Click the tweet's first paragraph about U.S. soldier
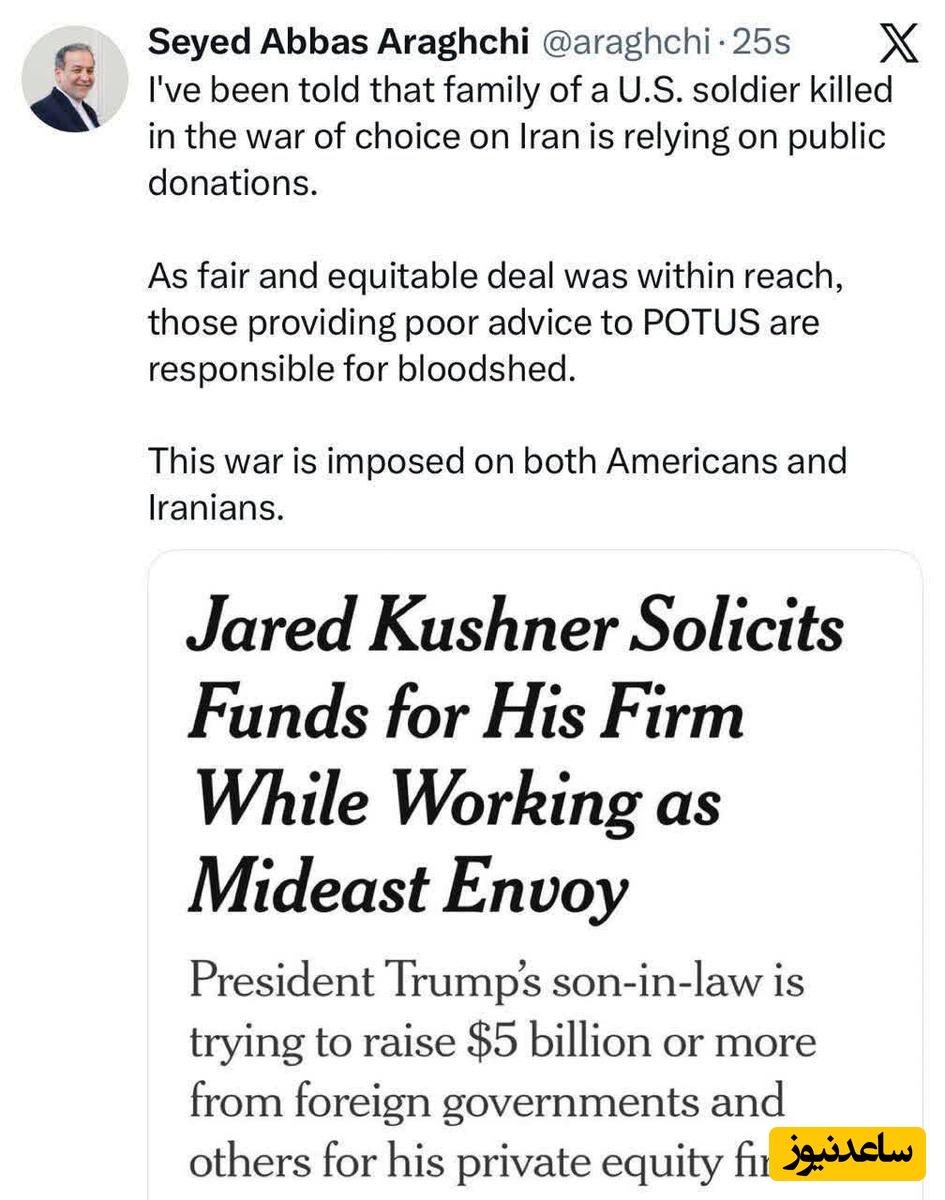Screen dimensions: 945x1200 (519, 136)
